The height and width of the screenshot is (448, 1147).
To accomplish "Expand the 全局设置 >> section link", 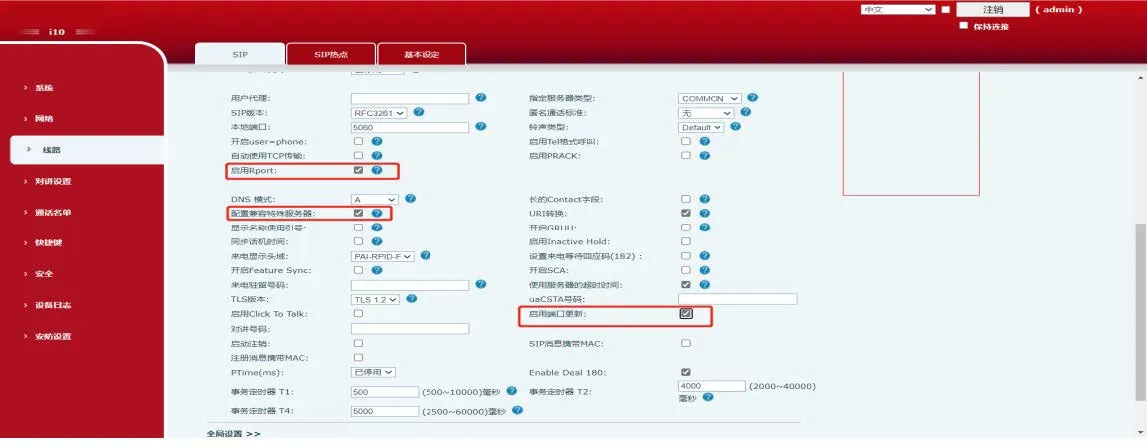I will point(233,434).
